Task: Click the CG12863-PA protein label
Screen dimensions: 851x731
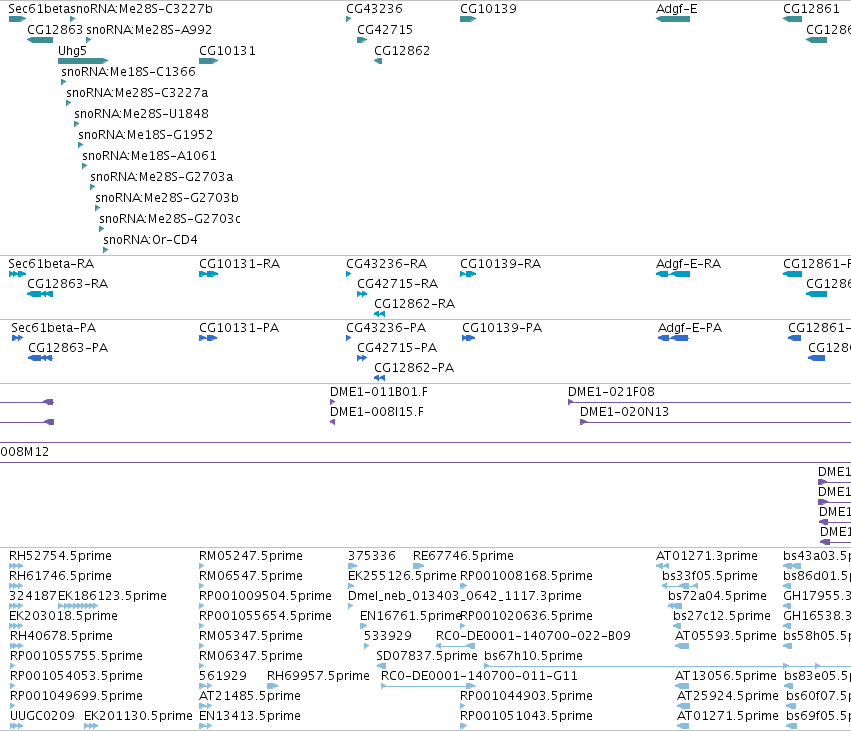Action: click(x=68, y=348)
